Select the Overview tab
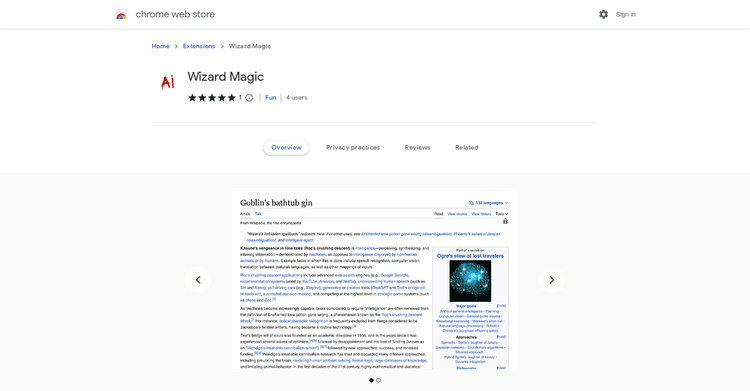This screenshot has height=391, width=750. pos(287,147)
